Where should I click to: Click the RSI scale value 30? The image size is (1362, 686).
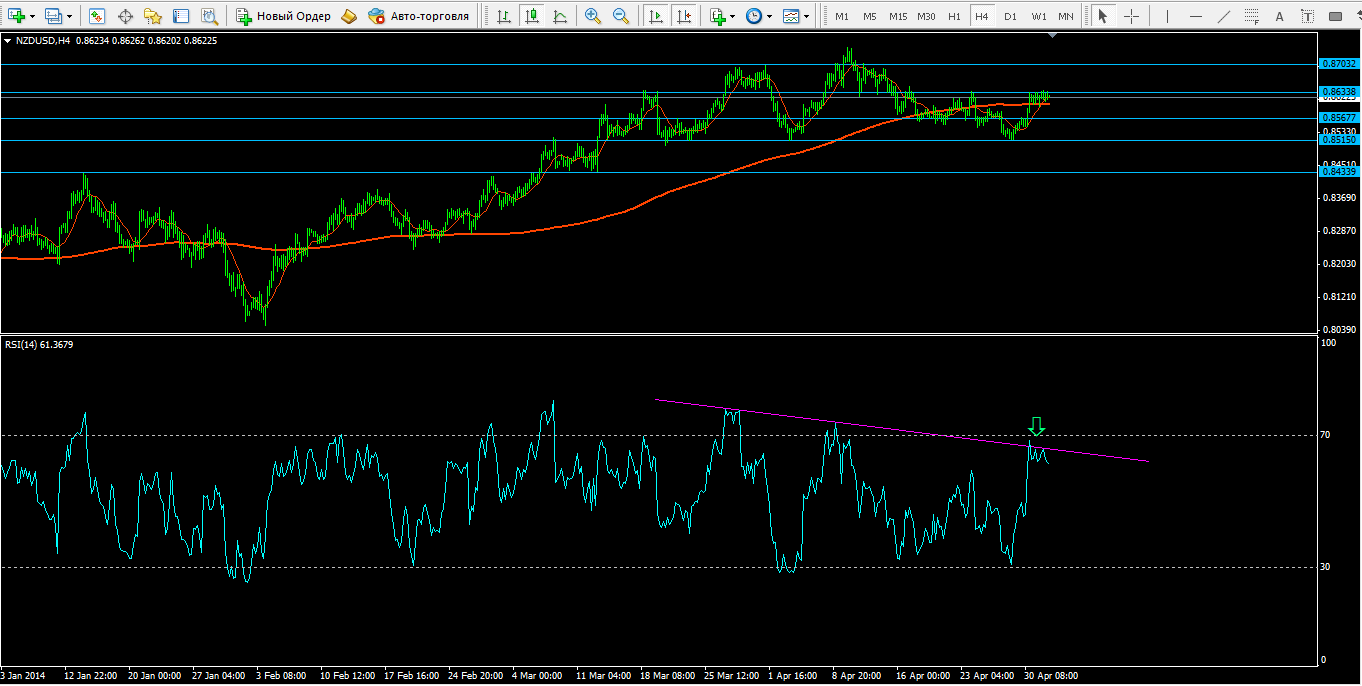coord(1325,567)
